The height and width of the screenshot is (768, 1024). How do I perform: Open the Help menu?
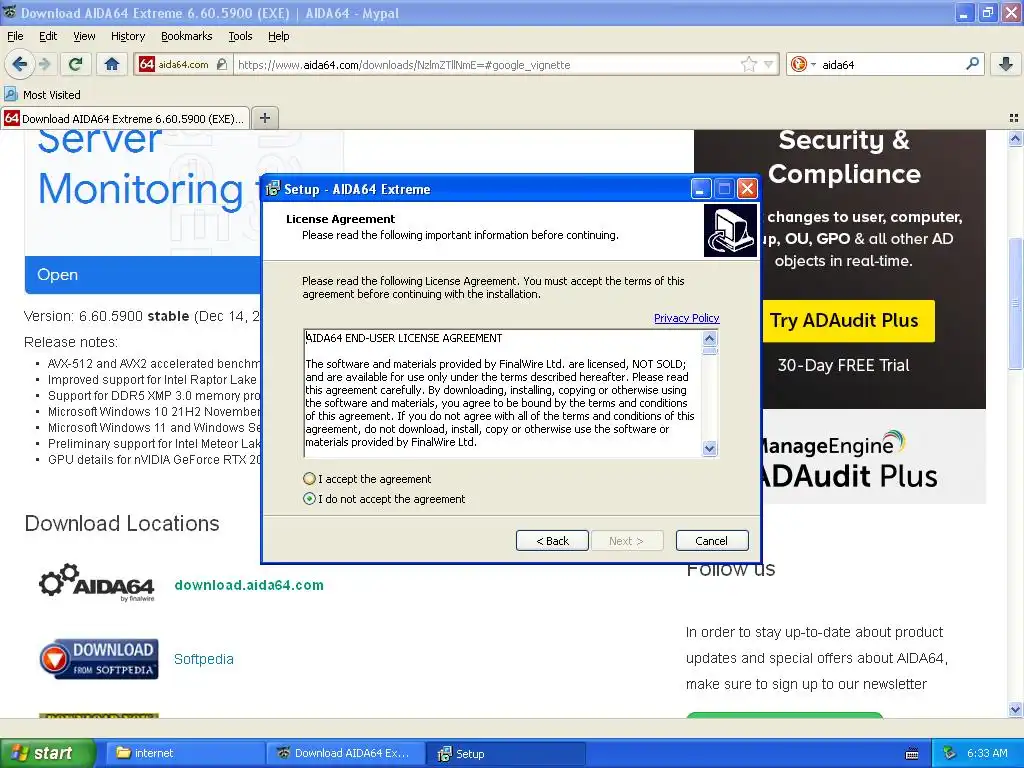tap(278, 36)
